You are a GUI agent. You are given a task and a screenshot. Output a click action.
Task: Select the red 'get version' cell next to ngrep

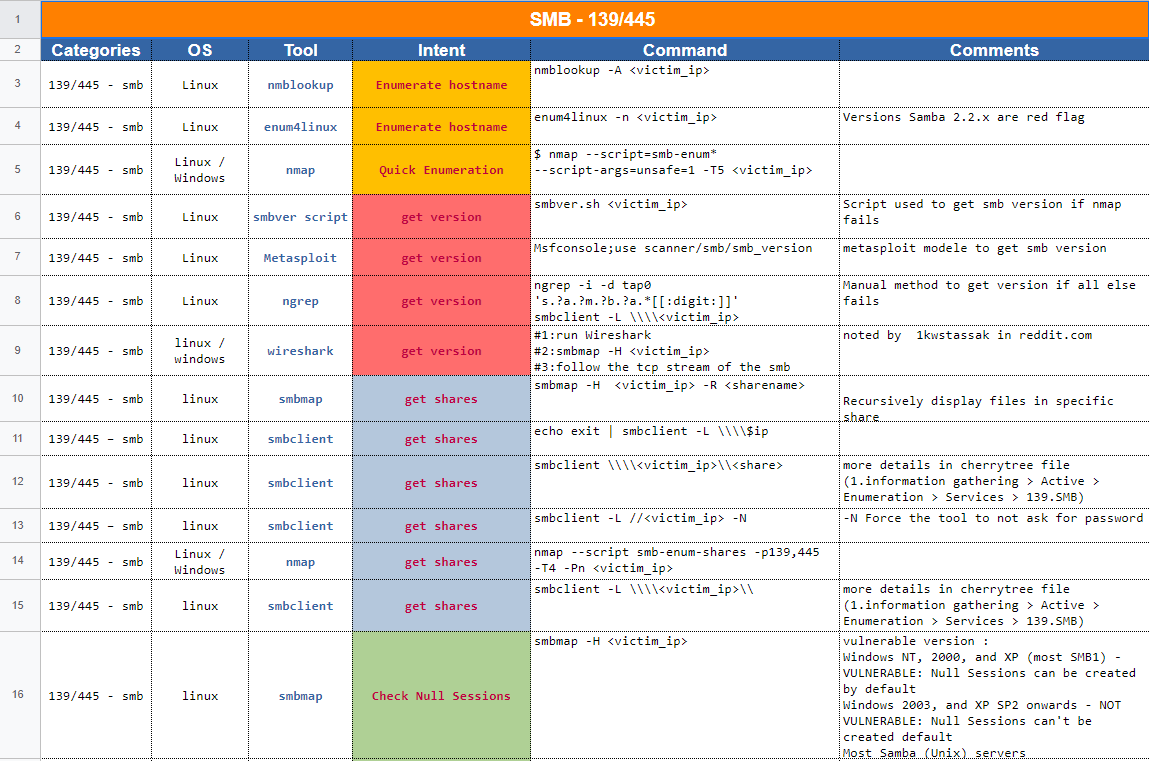pyautogui.click(x=441, y=301)
